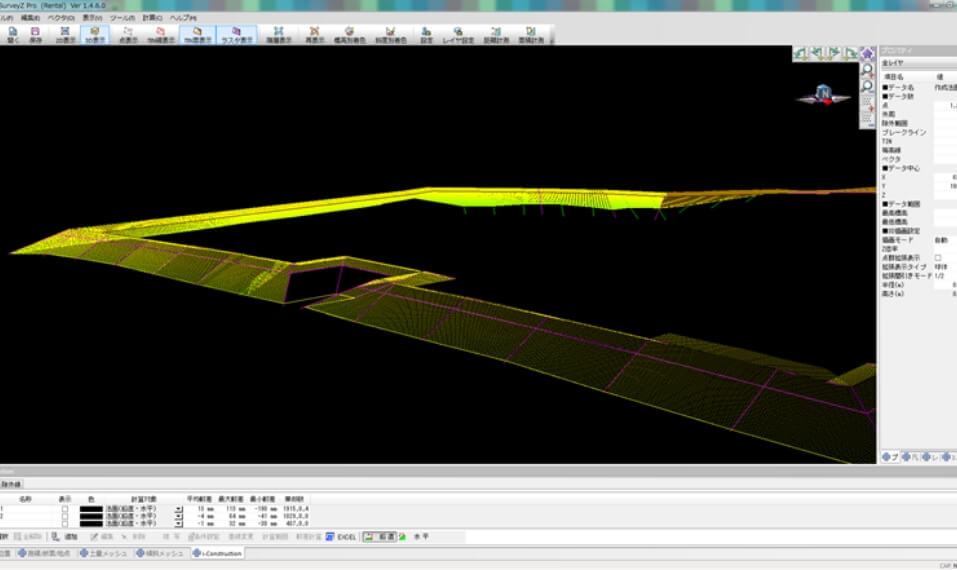Toggle 点群拡張表示 checkbox in properties
The height and width of the screenshot is (570, 957).
[937, 258]
